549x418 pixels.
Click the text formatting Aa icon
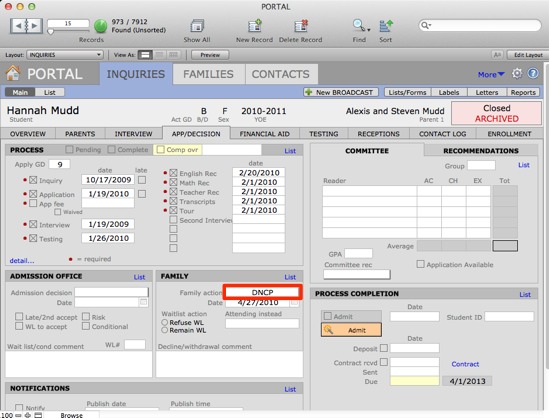click(x=497, y=55)
